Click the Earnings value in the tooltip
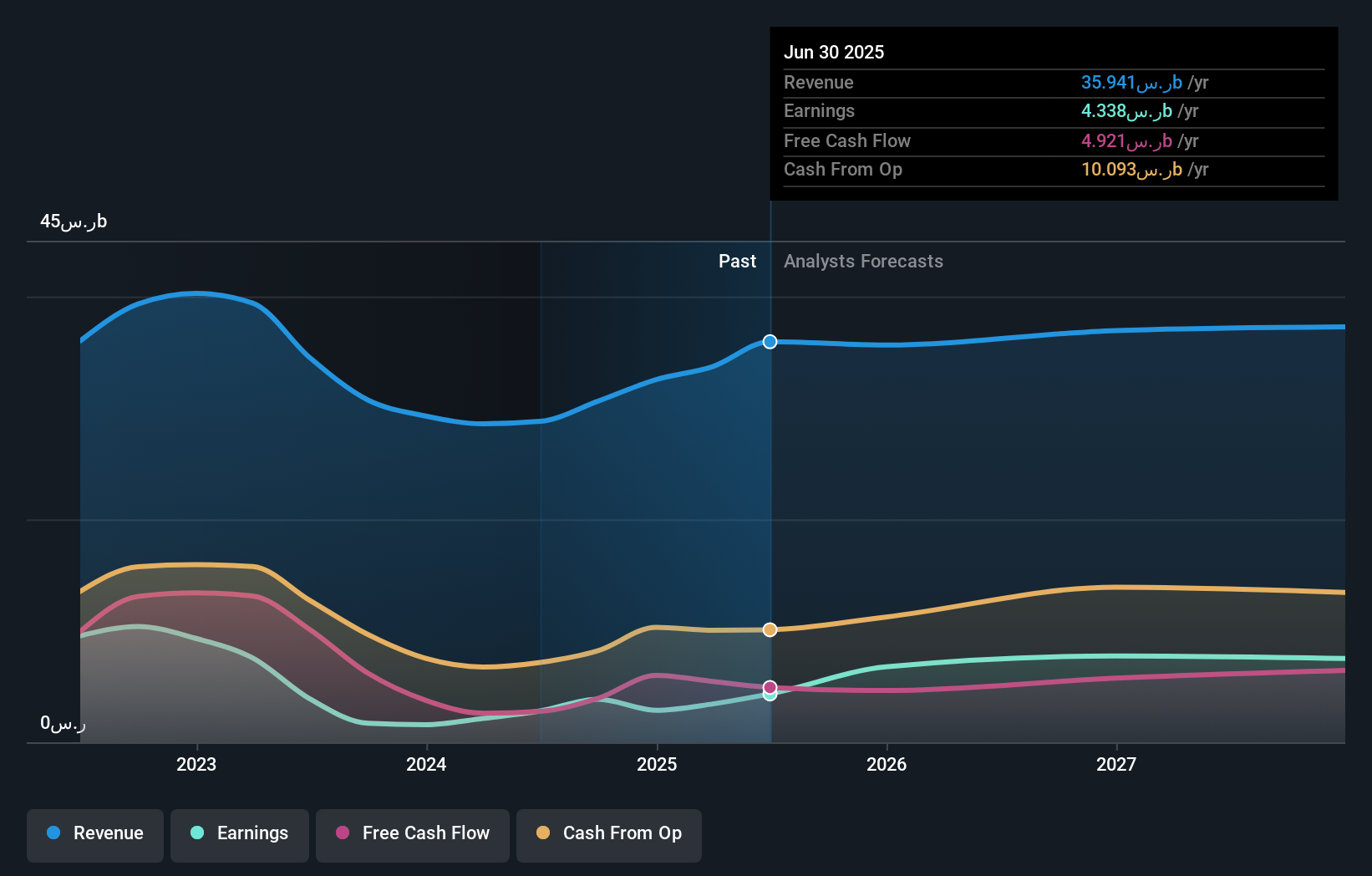Viewport: 1372px width, 876px height. [x=1124, y=111]
